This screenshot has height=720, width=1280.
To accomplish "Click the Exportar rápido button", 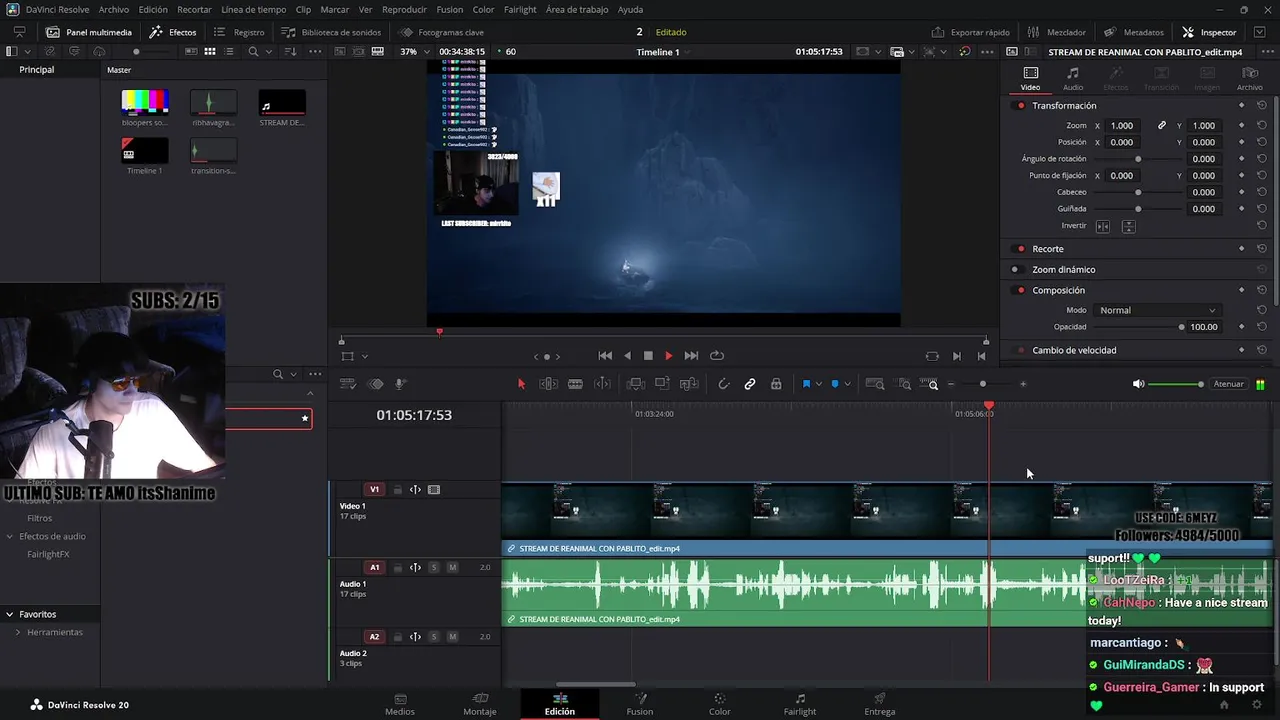I will (x=971, y=32).
